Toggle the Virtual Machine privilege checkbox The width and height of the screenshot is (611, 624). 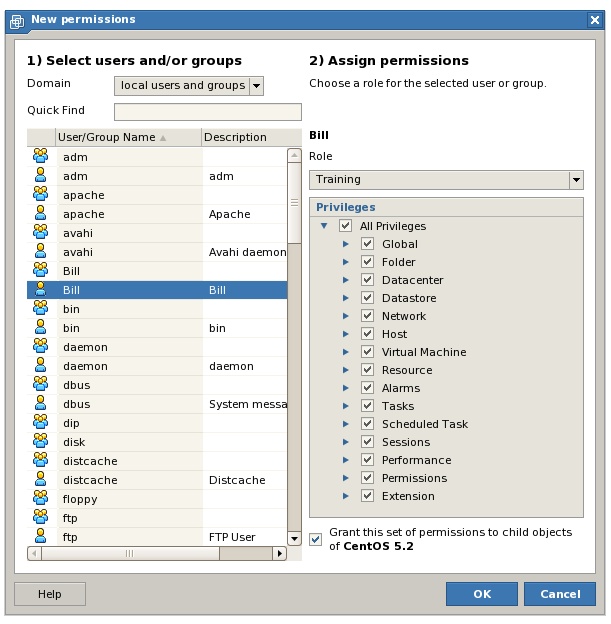(x=368, y=352)
